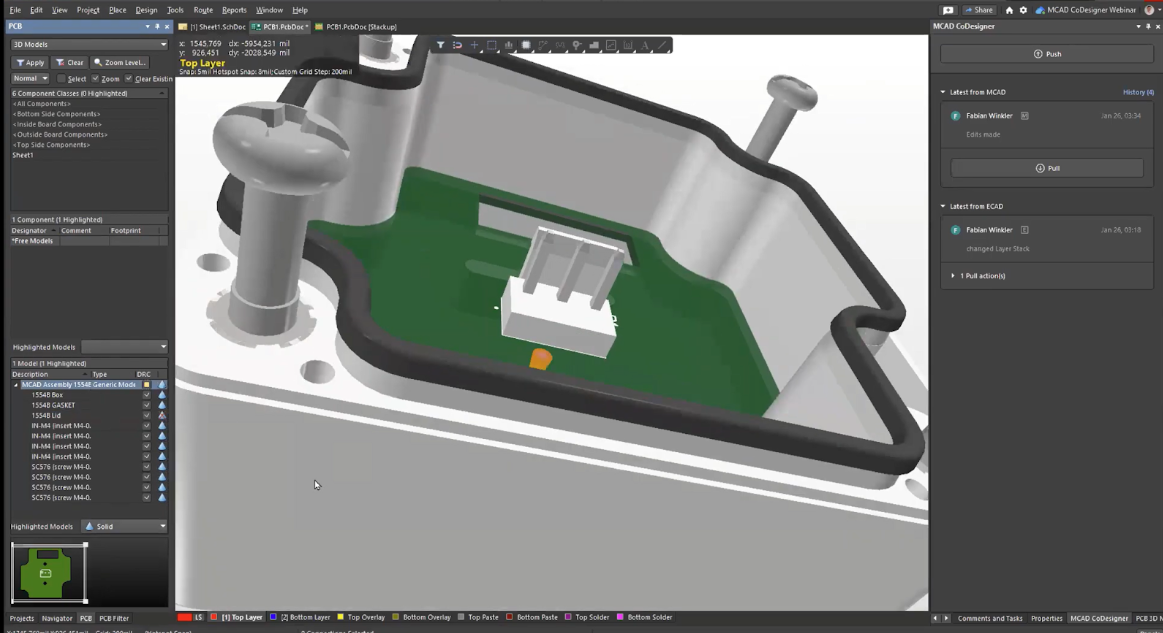Click the align objects bar chart icon
The image size is (1163, 633).
[x=509, y=45]
